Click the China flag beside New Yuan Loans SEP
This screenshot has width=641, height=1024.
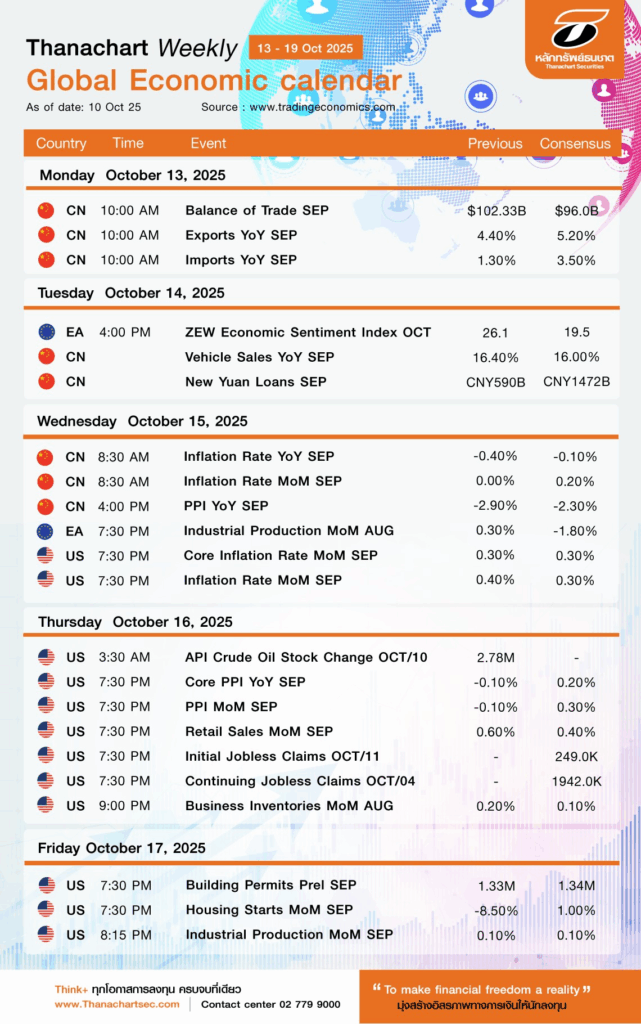[x=46, y=381]
